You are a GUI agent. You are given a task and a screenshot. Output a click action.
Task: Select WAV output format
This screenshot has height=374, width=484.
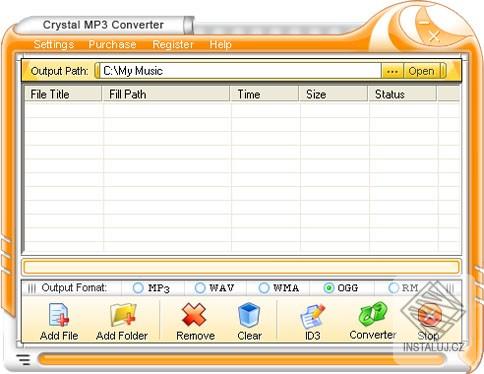[200, 288]
